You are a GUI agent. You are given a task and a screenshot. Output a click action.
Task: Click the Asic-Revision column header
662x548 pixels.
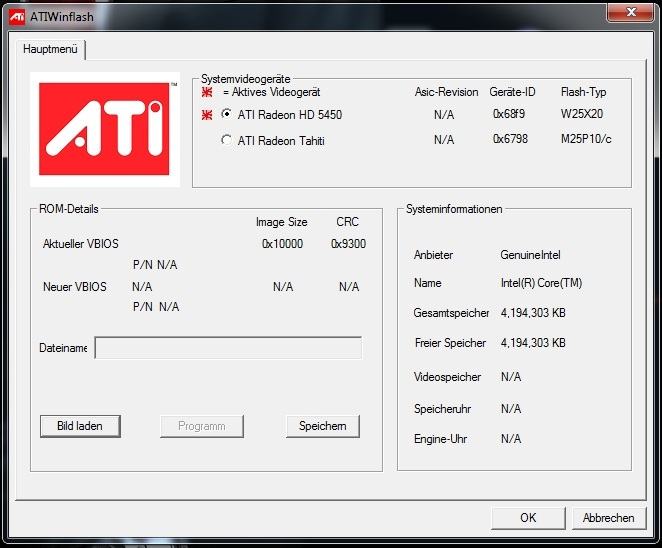pyautogui.click(x=446, y=92)
